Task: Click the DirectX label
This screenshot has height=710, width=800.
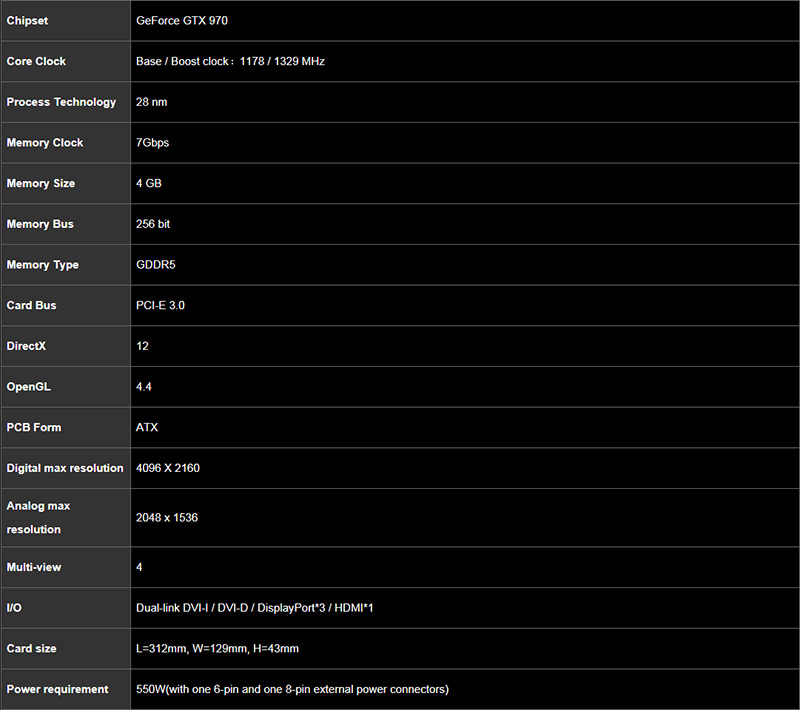Action: (x=26, y=346)
